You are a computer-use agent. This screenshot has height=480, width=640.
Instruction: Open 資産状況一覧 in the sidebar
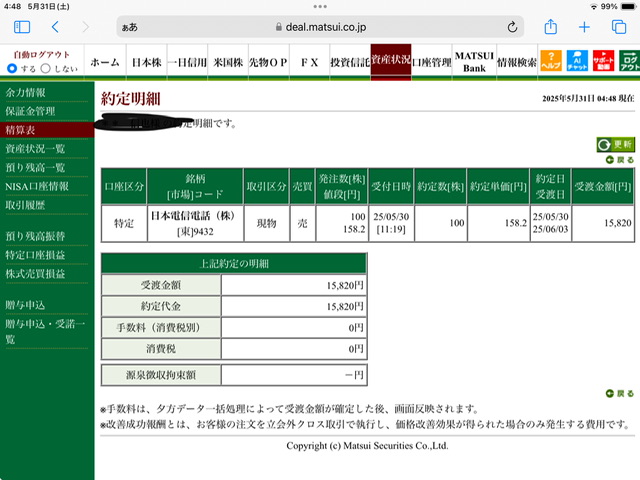pyautogui.click(x=35, y=149)
